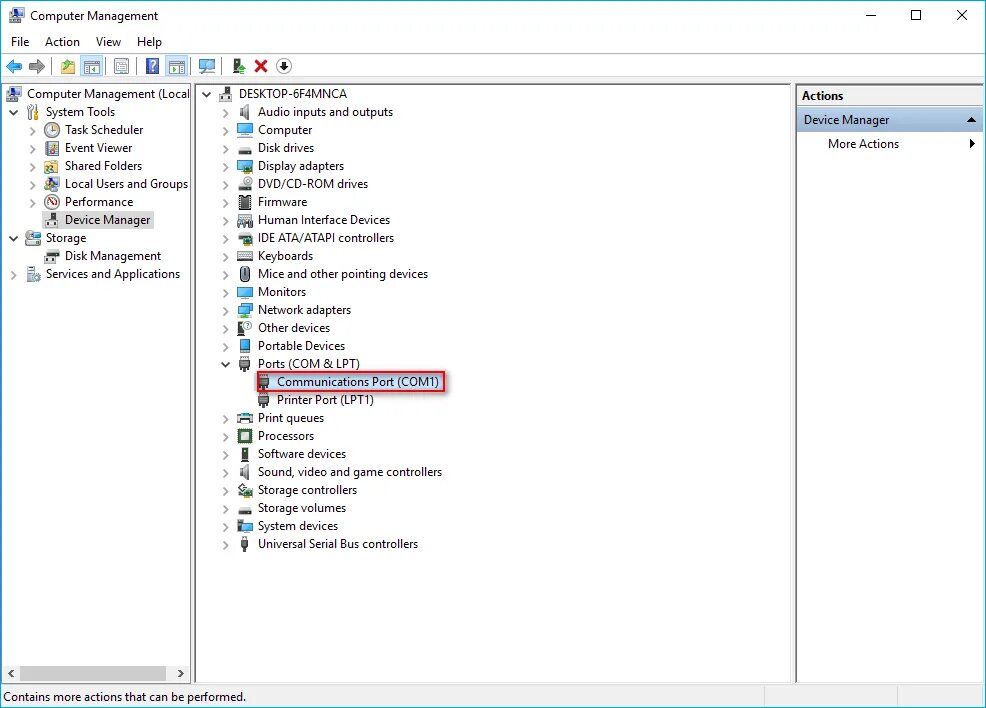Click the Firmware chip icon
Viewport: 986px width, 708px height.
click(x=245, y=202)
